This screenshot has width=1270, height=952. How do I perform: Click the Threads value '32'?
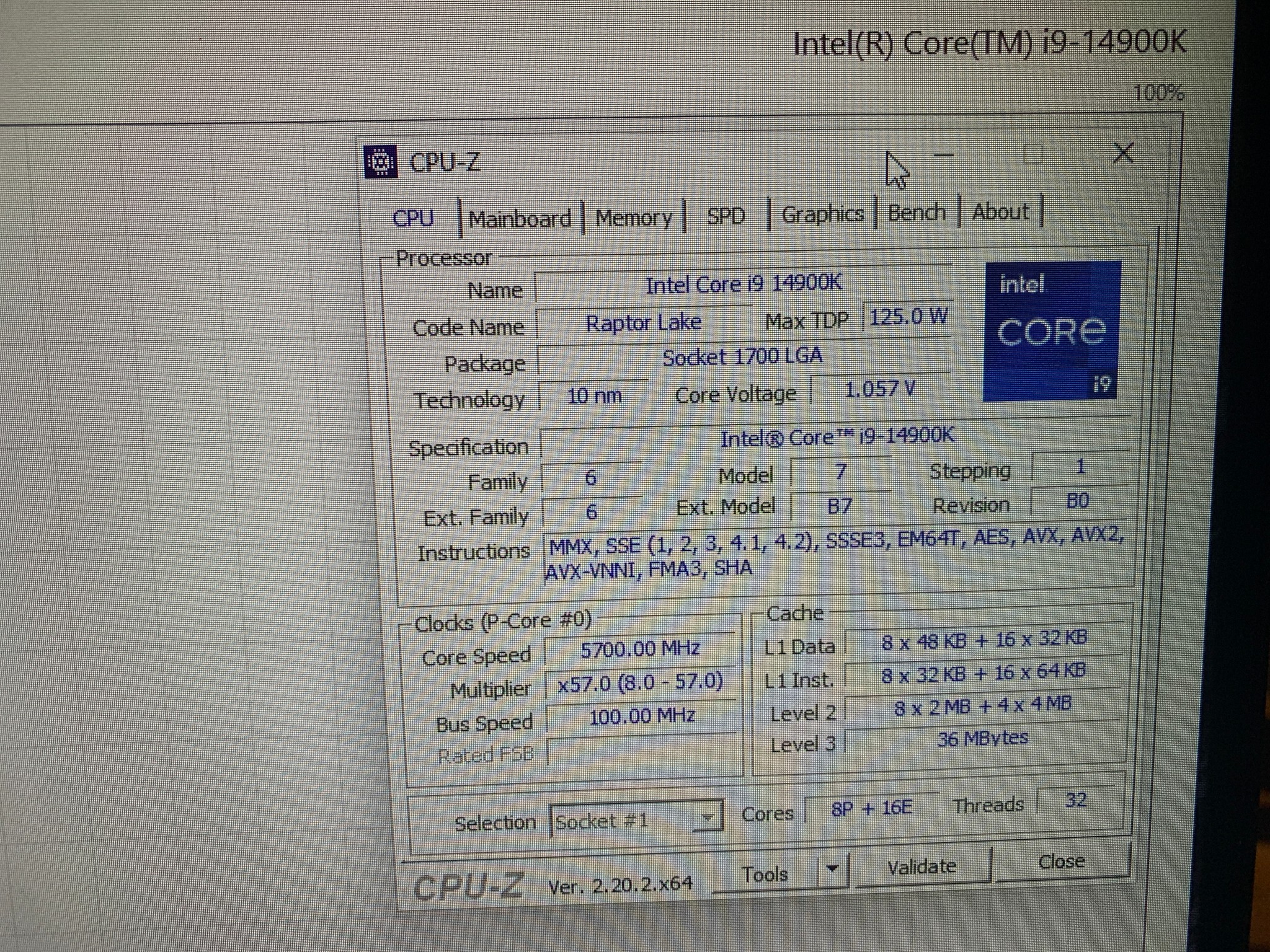coord(1076,800)
